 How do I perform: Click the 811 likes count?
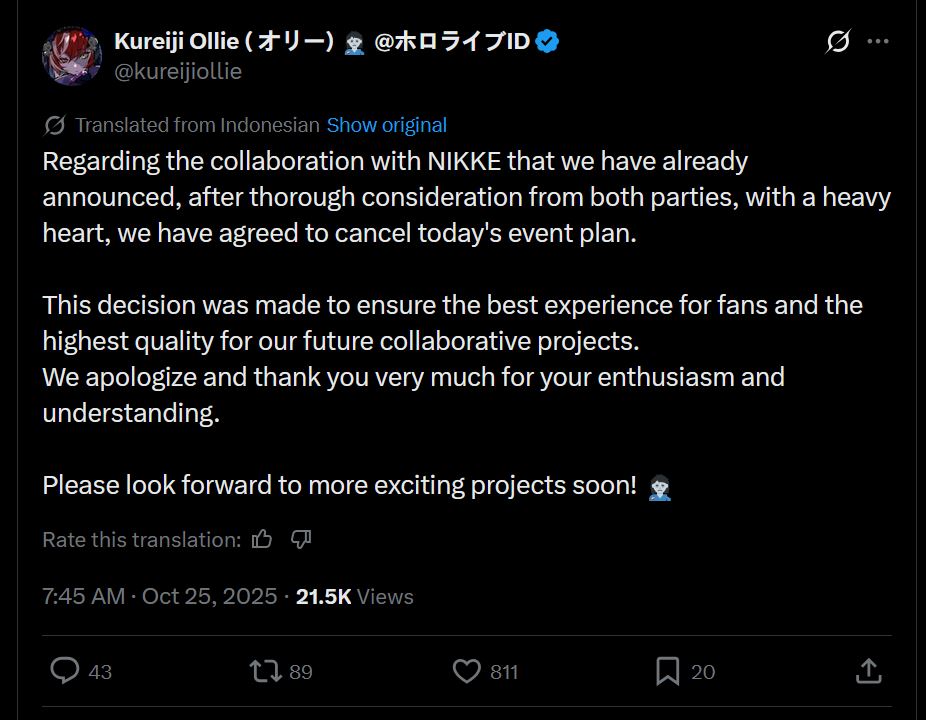point(504,672)
